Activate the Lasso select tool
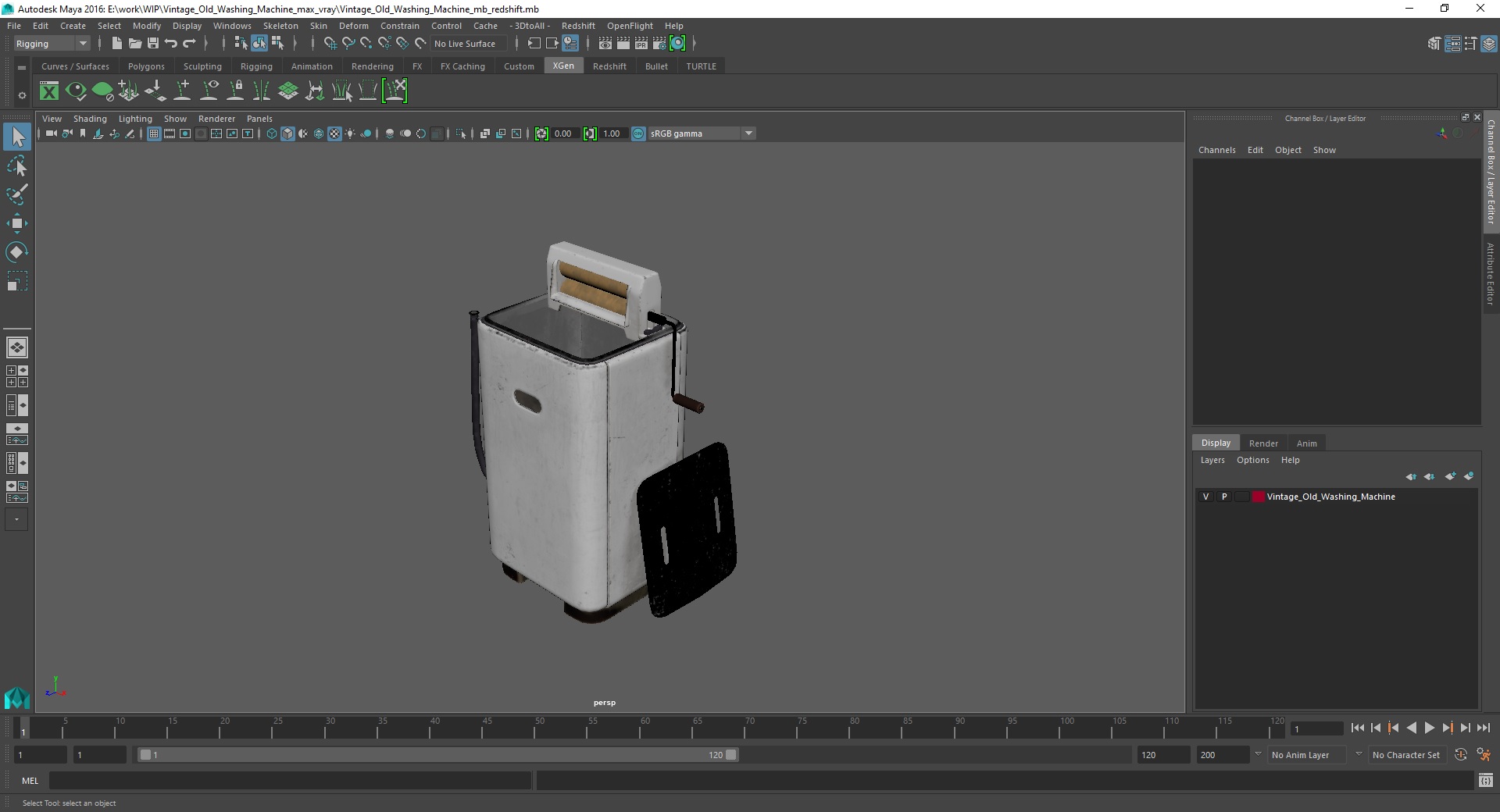Image resolution: width=1500 pixels, height=812 pixels. point(17,166)
